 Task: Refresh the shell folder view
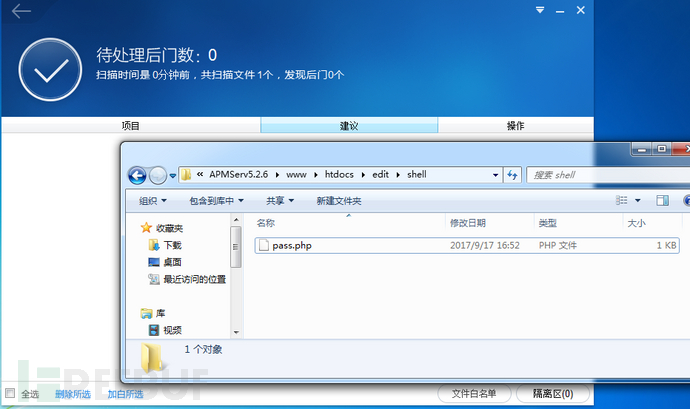click(x=513, y=175)
